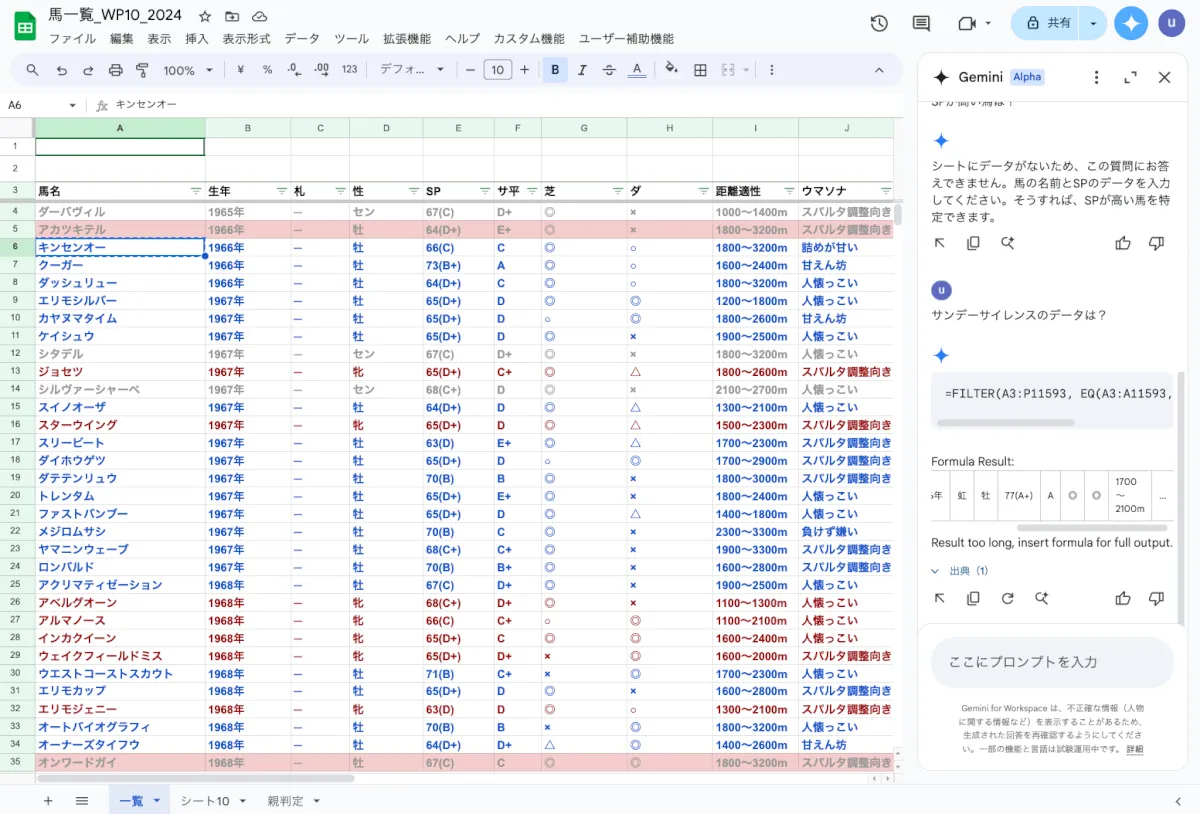Click the borders icon in toolbar
The image size is (1200, 814).
coord(700,70)
